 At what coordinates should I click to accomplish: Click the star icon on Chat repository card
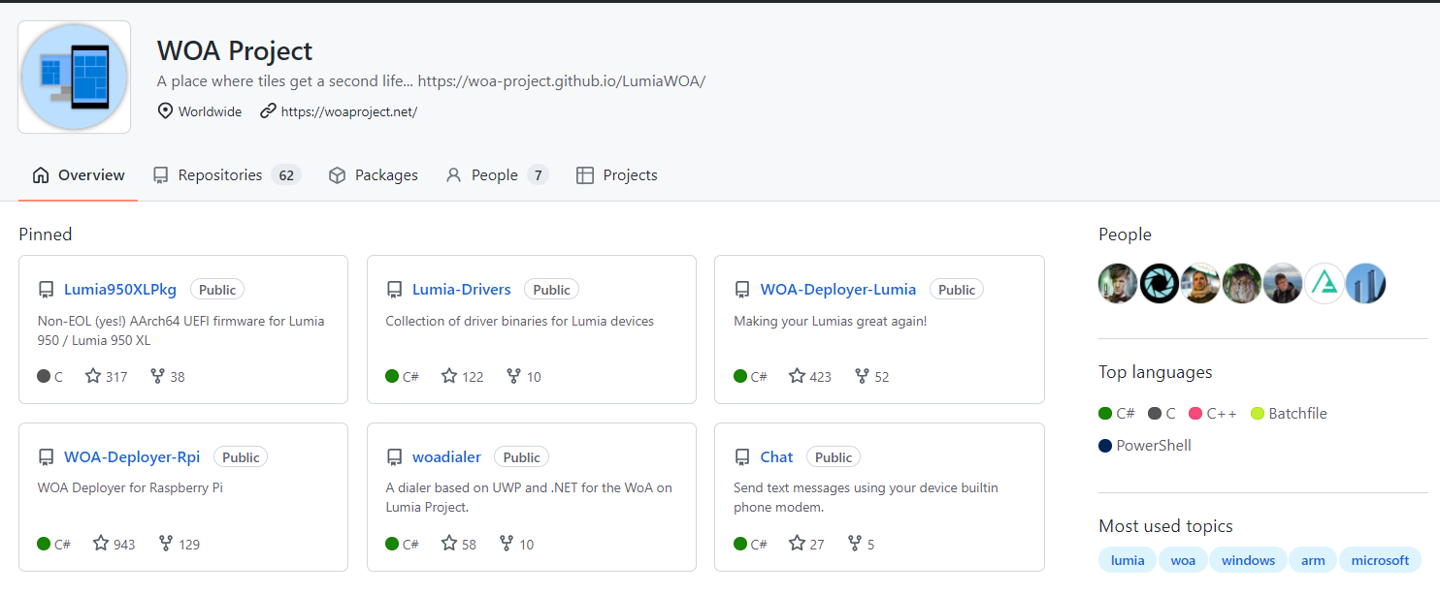(x=797, y=544)
